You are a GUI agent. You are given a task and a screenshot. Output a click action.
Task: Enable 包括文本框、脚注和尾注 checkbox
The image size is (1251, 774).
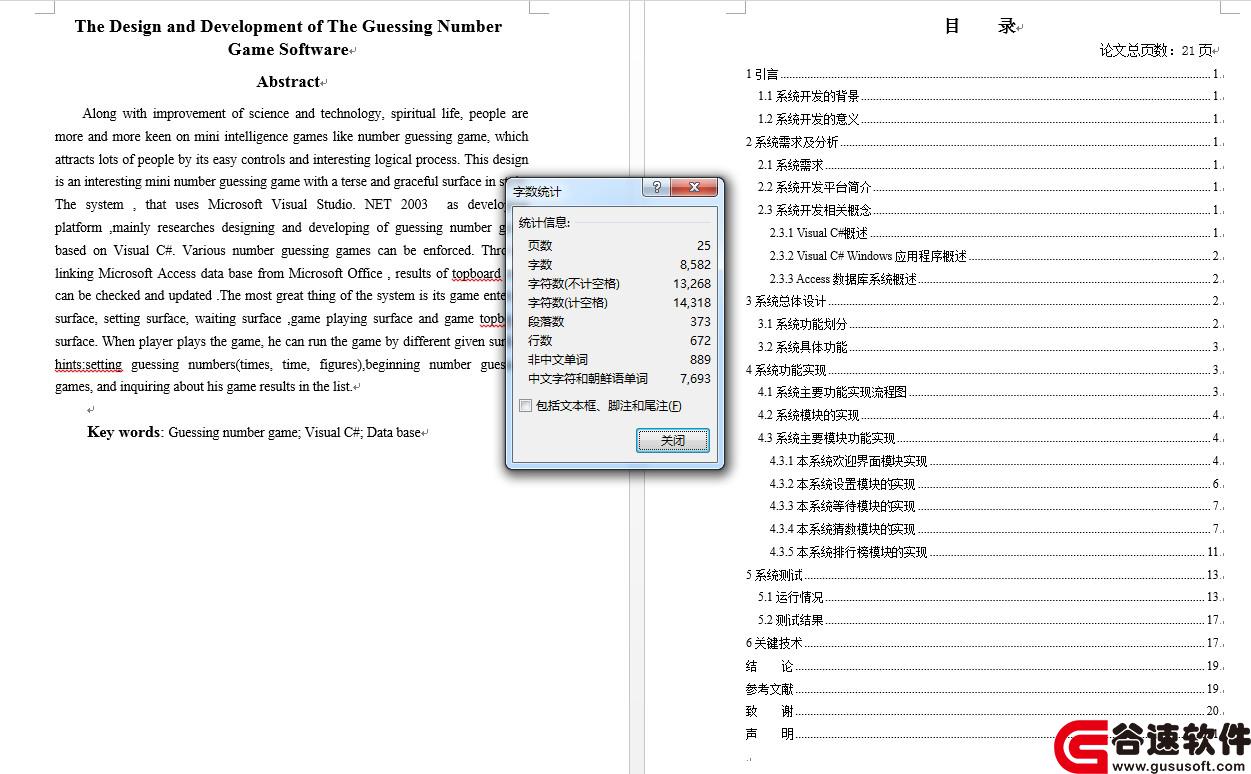[x=526, y=406]
